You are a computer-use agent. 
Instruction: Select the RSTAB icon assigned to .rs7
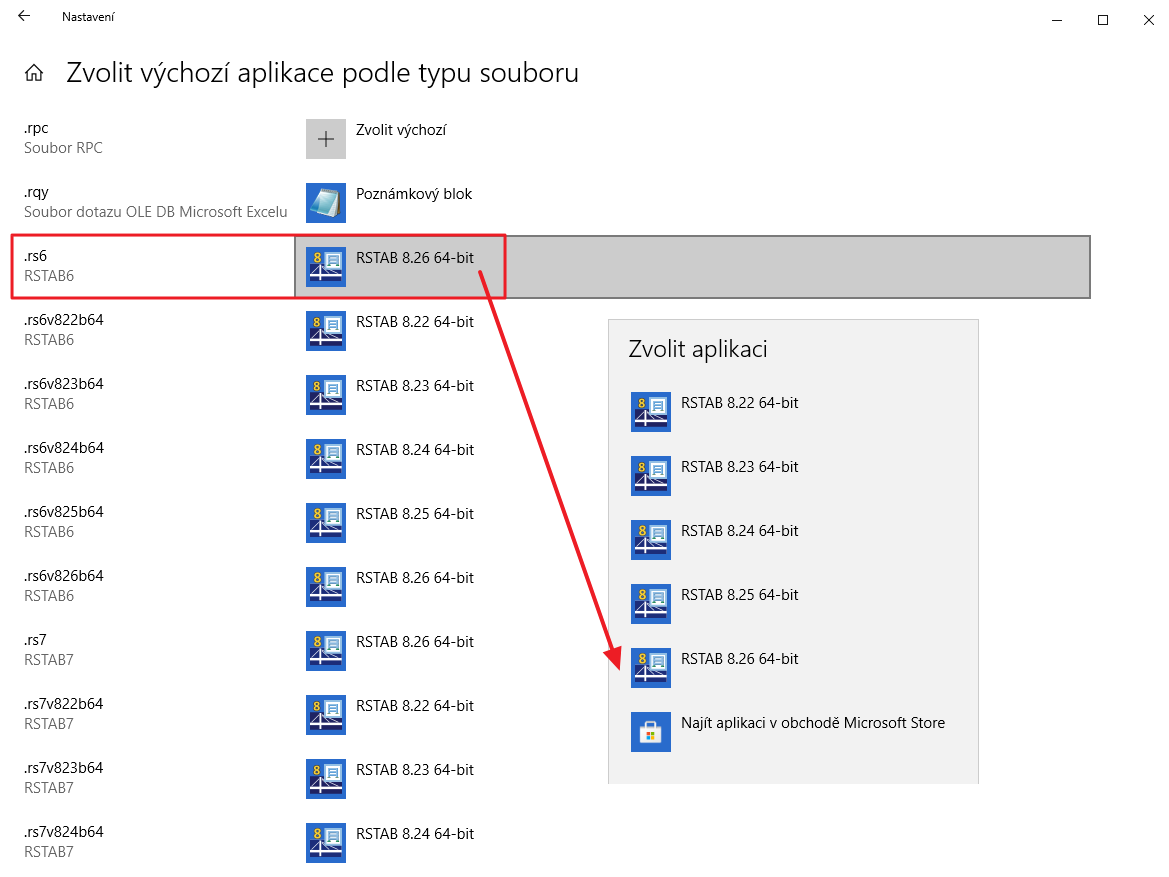[325, 651]
